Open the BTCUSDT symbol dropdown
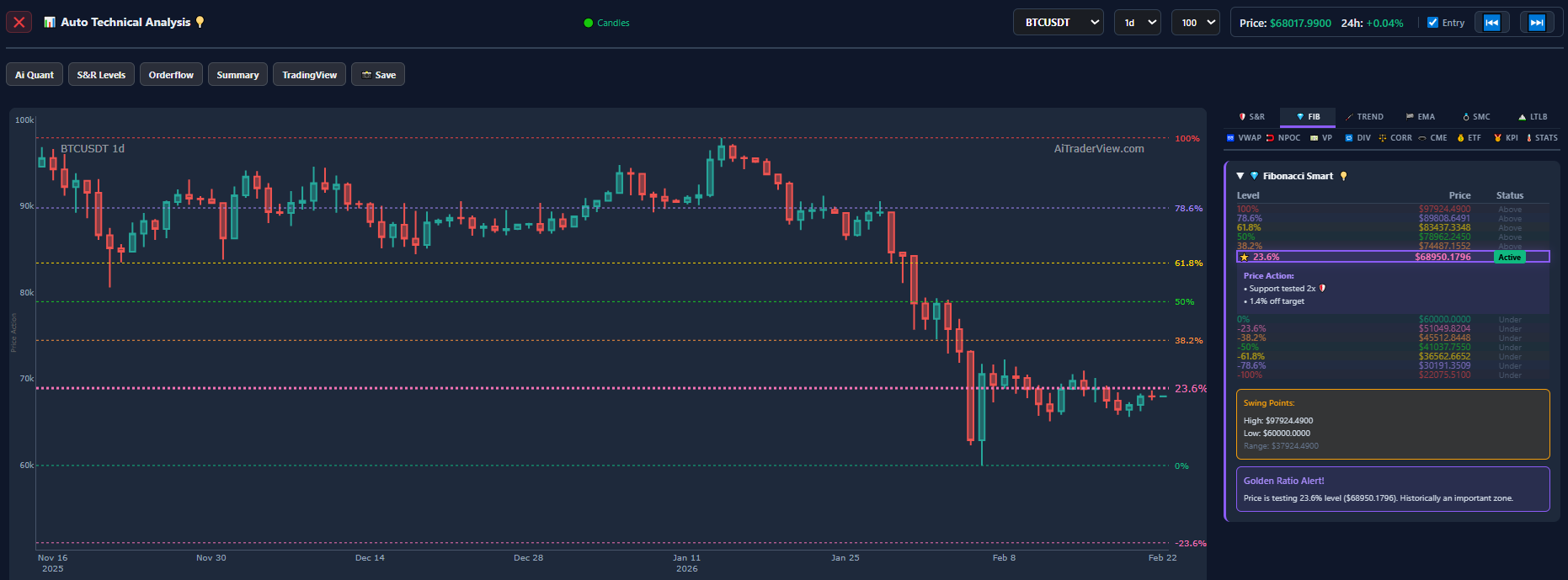 tap(1058, 23)
